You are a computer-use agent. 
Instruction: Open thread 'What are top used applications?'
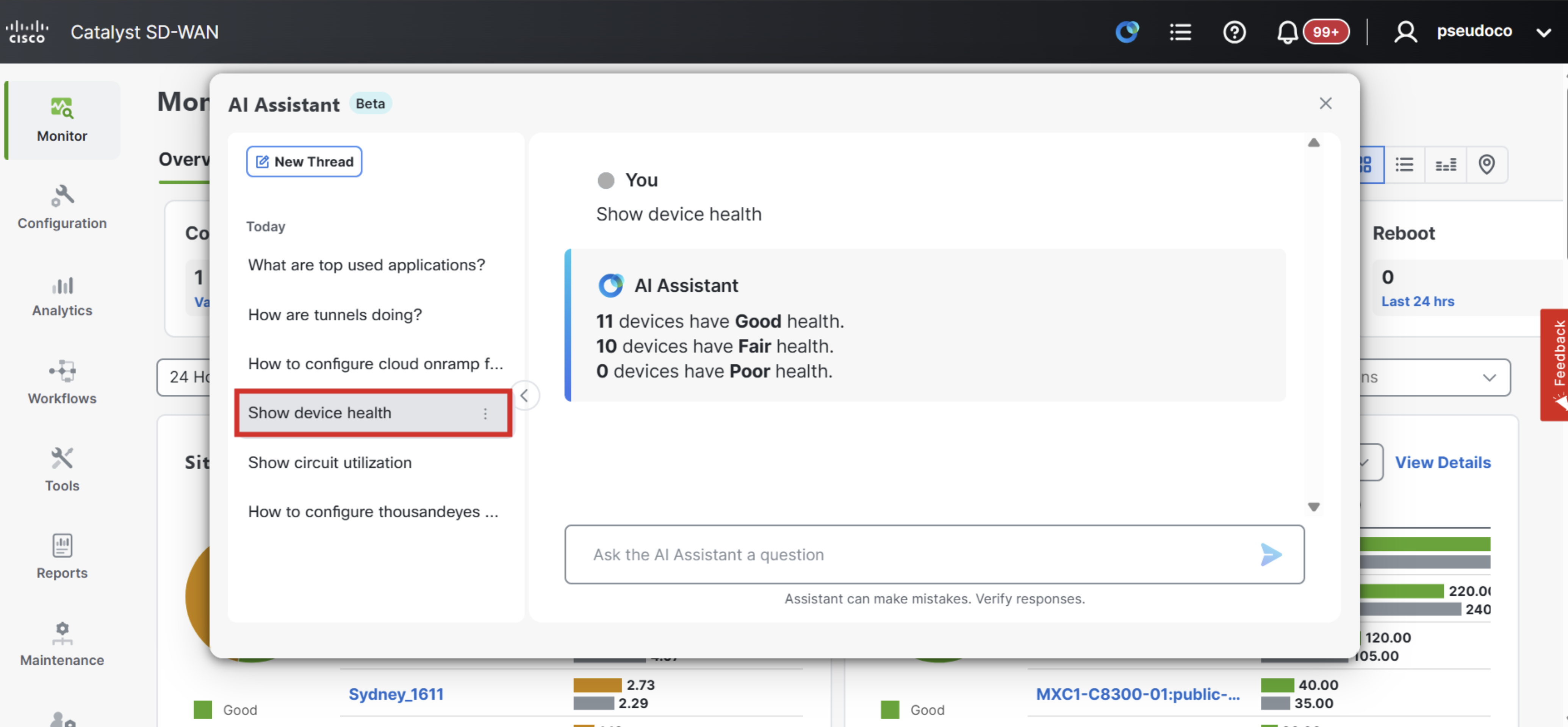tap(366, 266)
